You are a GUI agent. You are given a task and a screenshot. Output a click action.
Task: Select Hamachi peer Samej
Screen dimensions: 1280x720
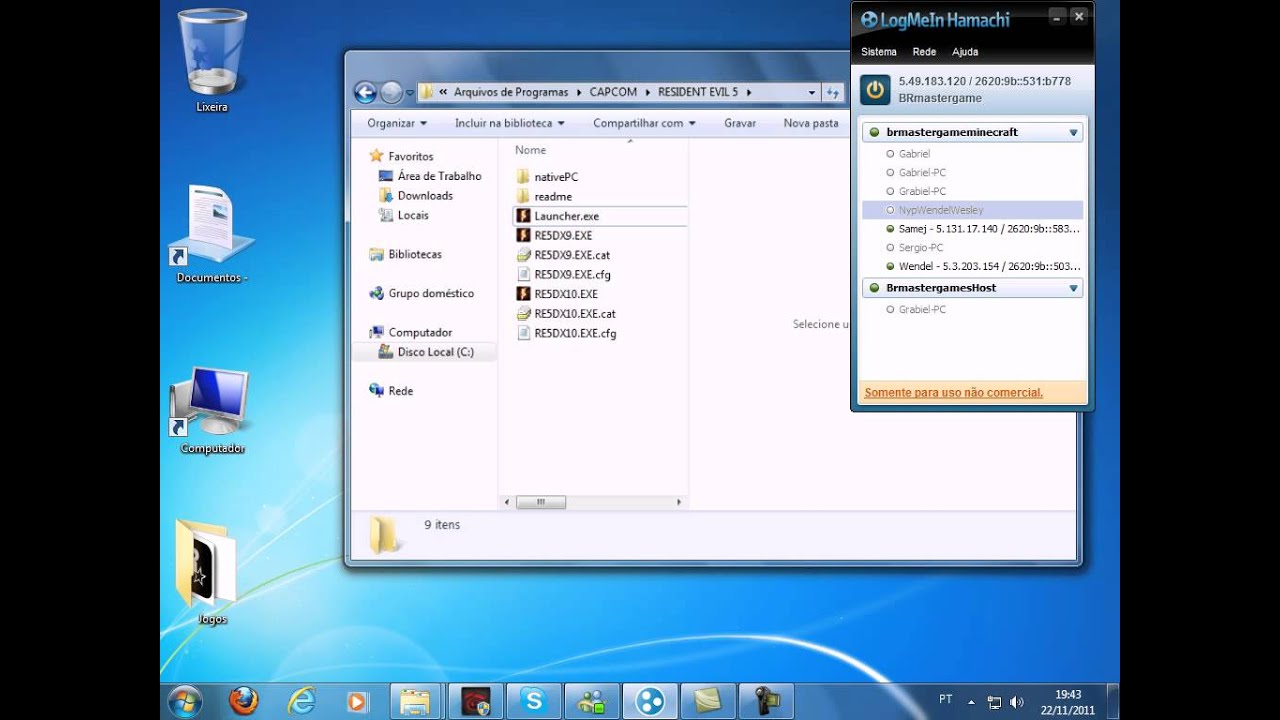pos(972,229)
